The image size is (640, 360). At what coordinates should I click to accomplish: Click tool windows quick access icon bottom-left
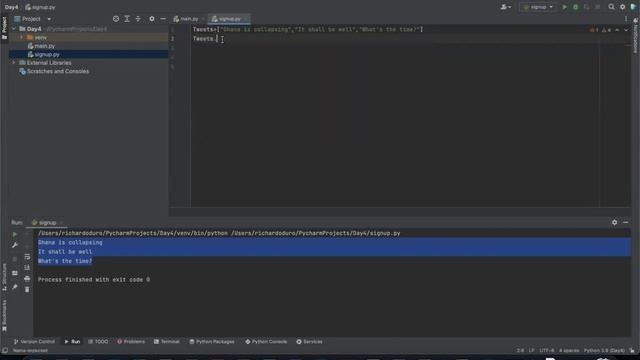[x=5, y=350]
